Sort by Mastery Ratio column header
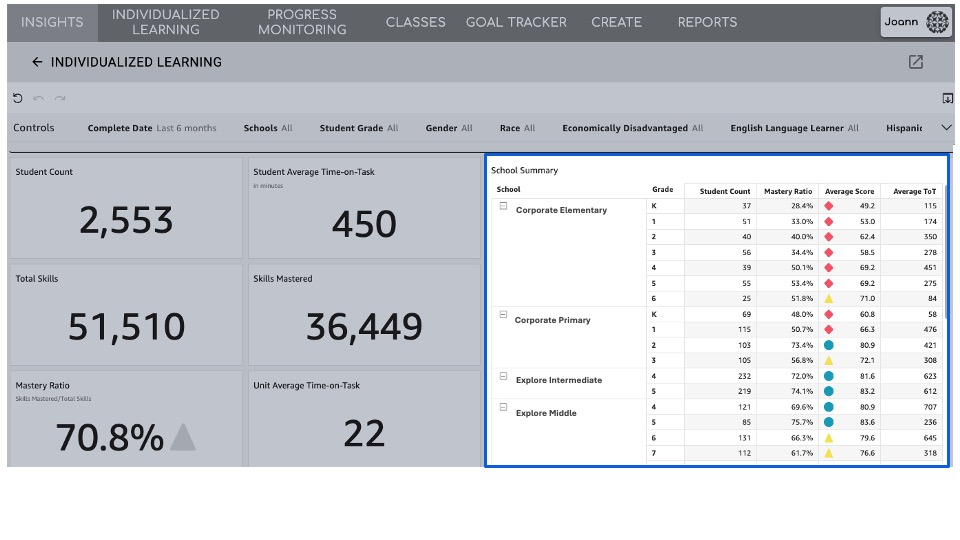960x540 pixels. tap(787, 191)
